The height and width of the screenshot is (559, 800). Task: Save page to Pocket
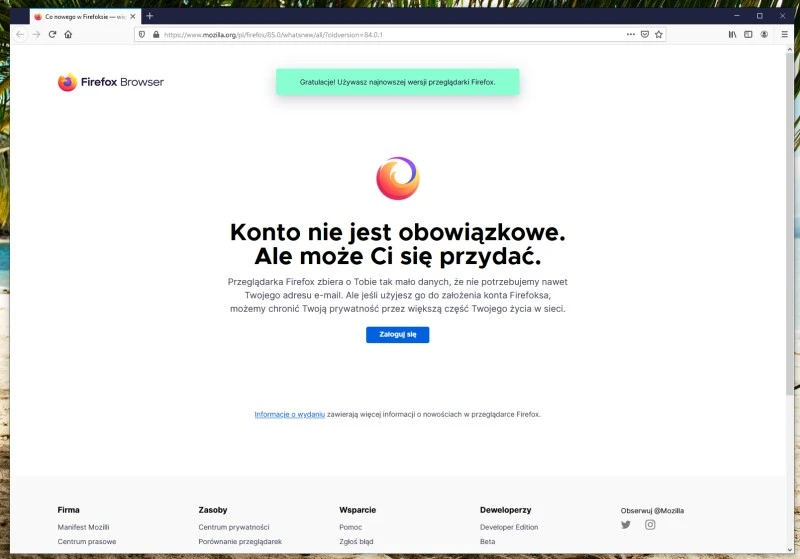[x=645, y=35]
